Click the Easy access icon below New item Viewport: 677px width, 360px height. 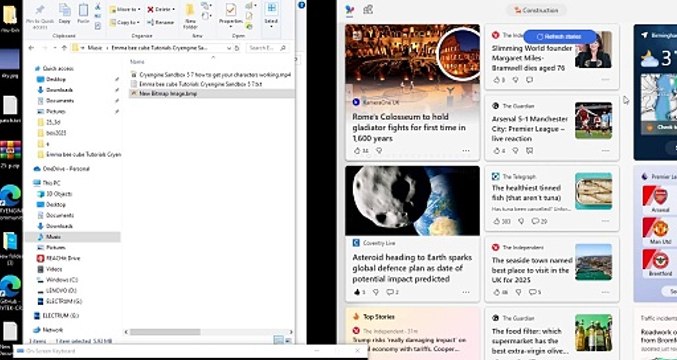click(x=206, y=16)
